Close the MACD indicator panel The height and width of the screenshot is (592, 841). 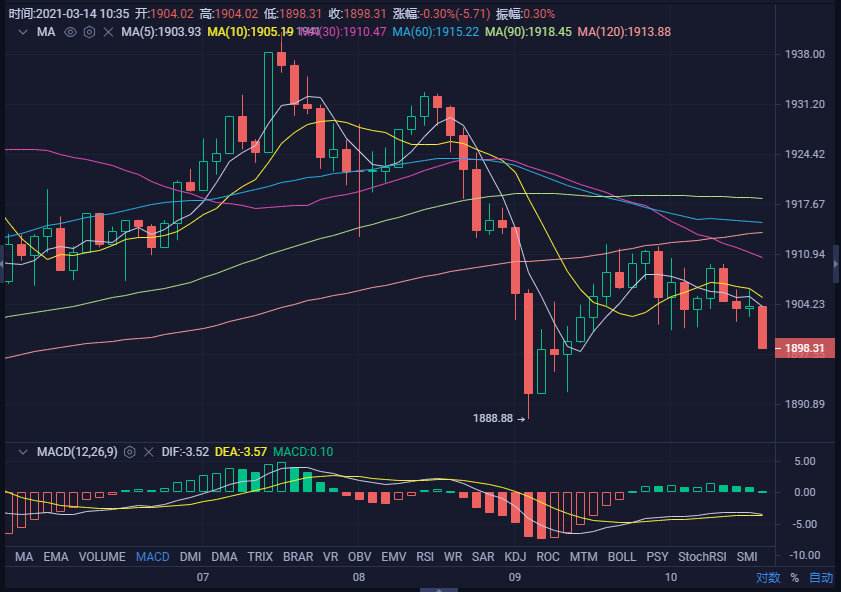(x=149, y=452)
